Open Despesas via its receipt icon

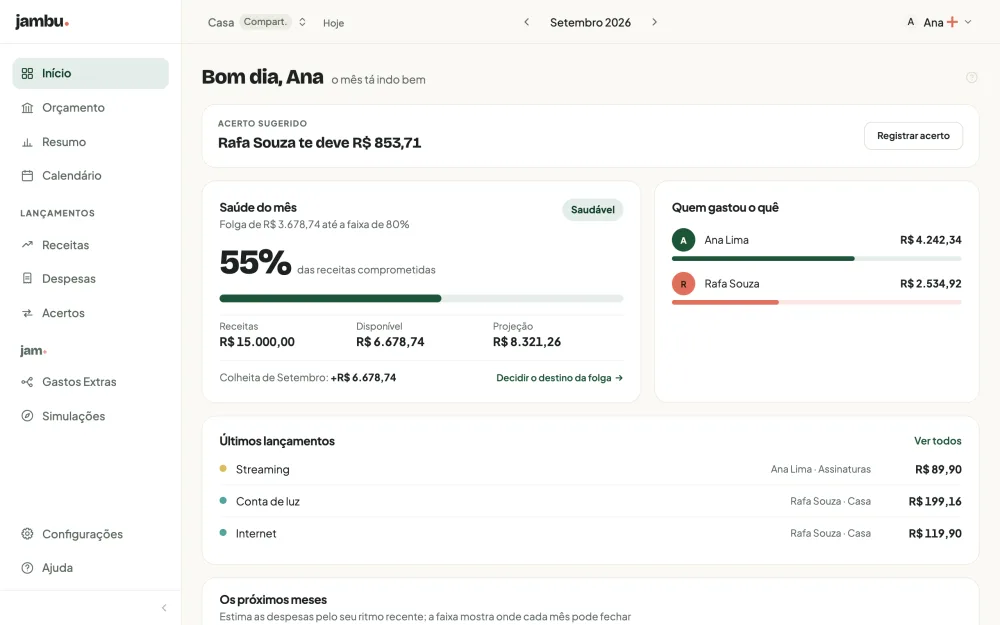tap(27, 279)
